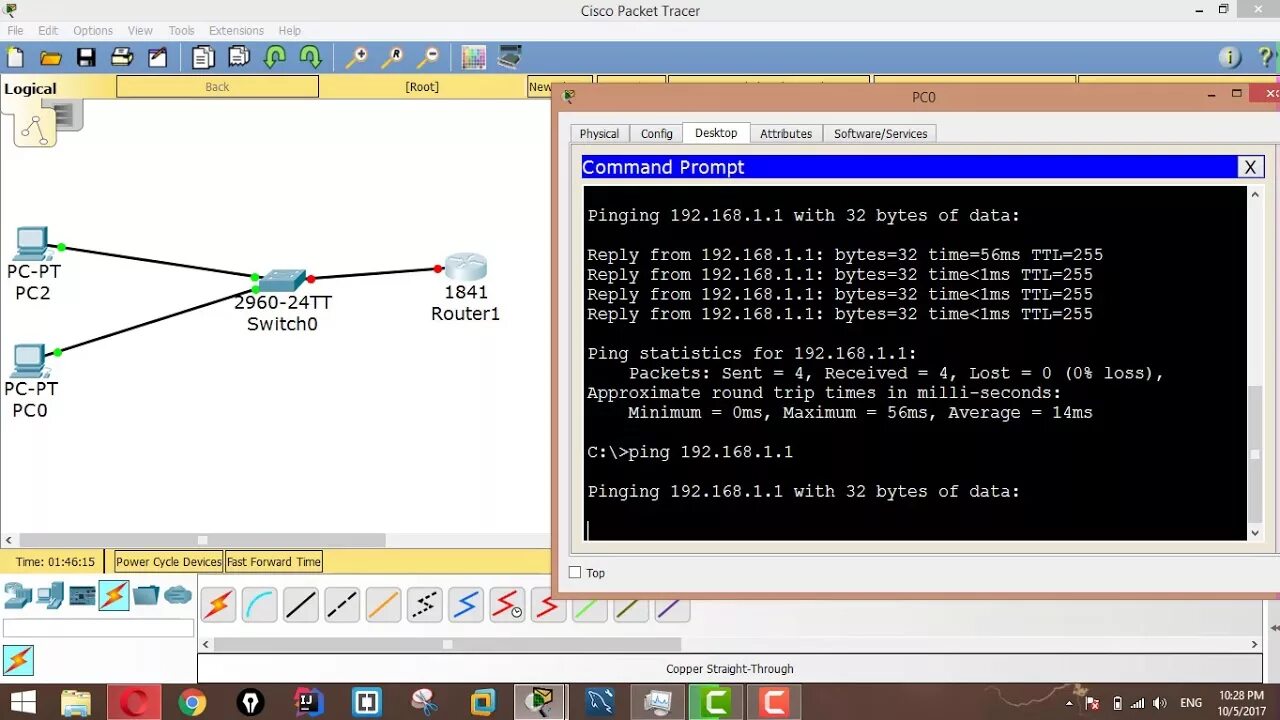1280x720 pixels.
Task: Click the green Redo arrow icon
Action: coord(310,57)
